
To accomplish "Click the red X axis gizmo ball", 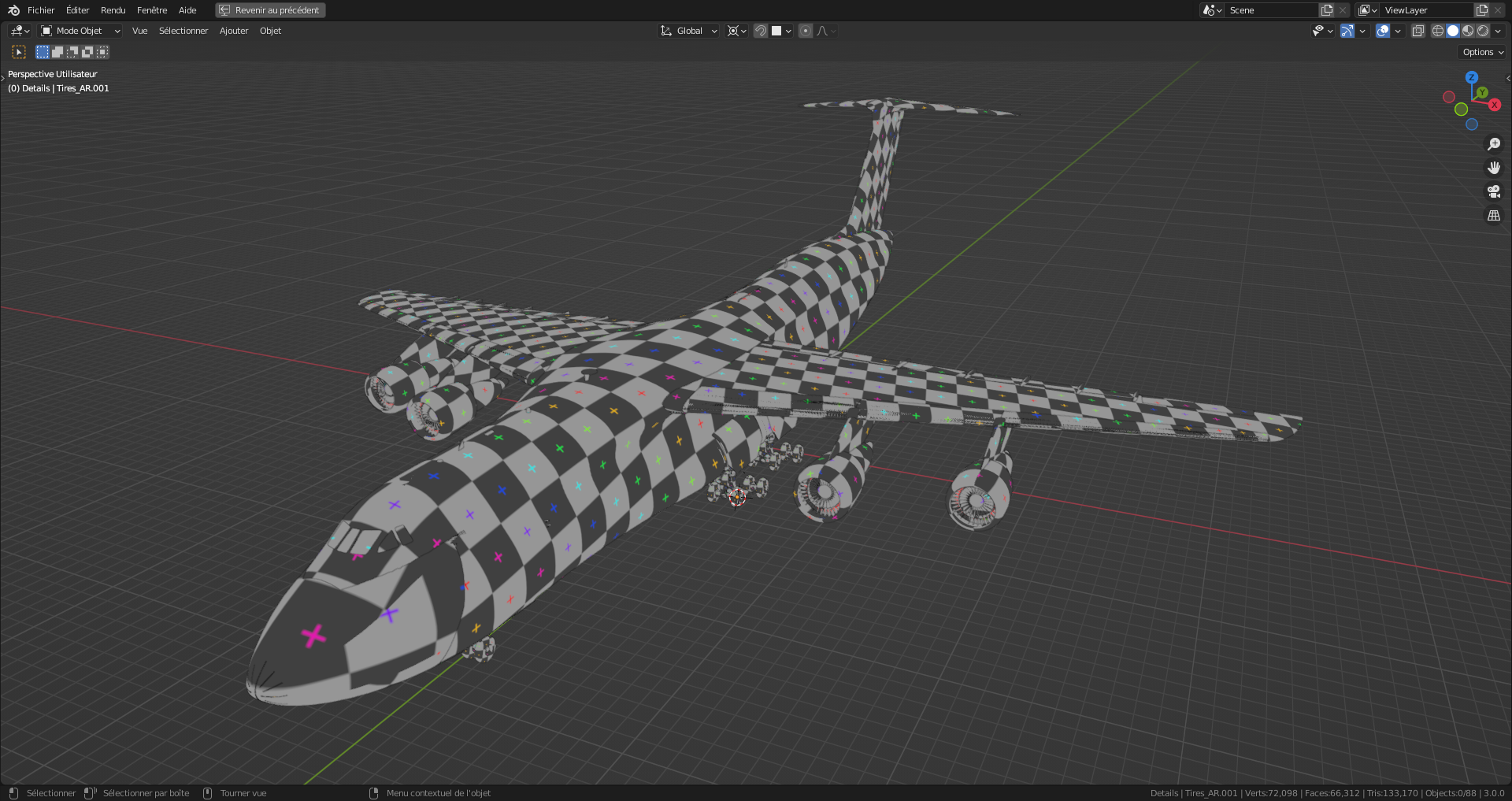I will 1494,105.
